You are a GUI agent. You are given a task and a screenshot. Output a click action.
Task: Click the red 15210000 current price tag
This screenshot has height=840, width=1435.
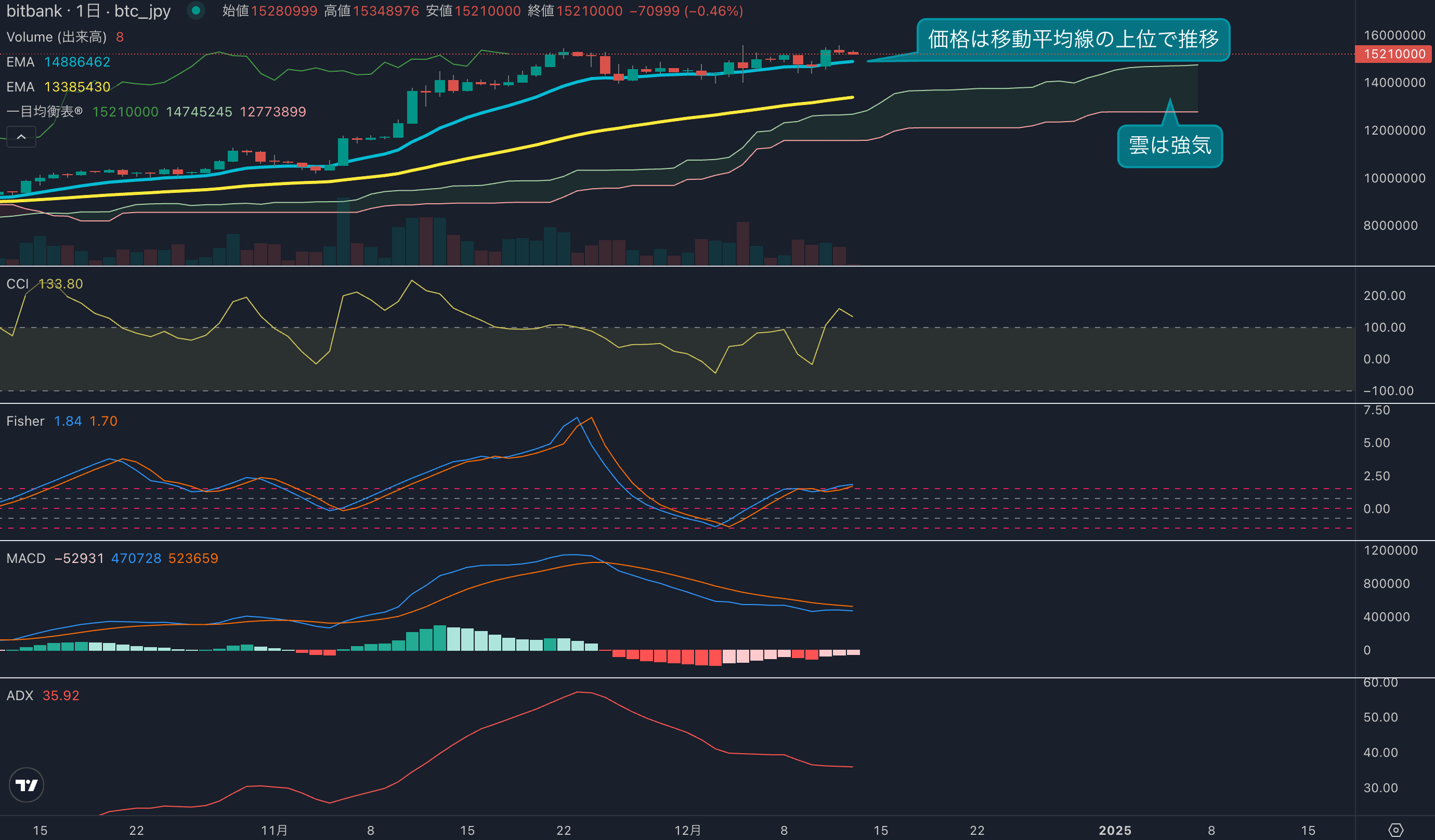[1394, 54]
